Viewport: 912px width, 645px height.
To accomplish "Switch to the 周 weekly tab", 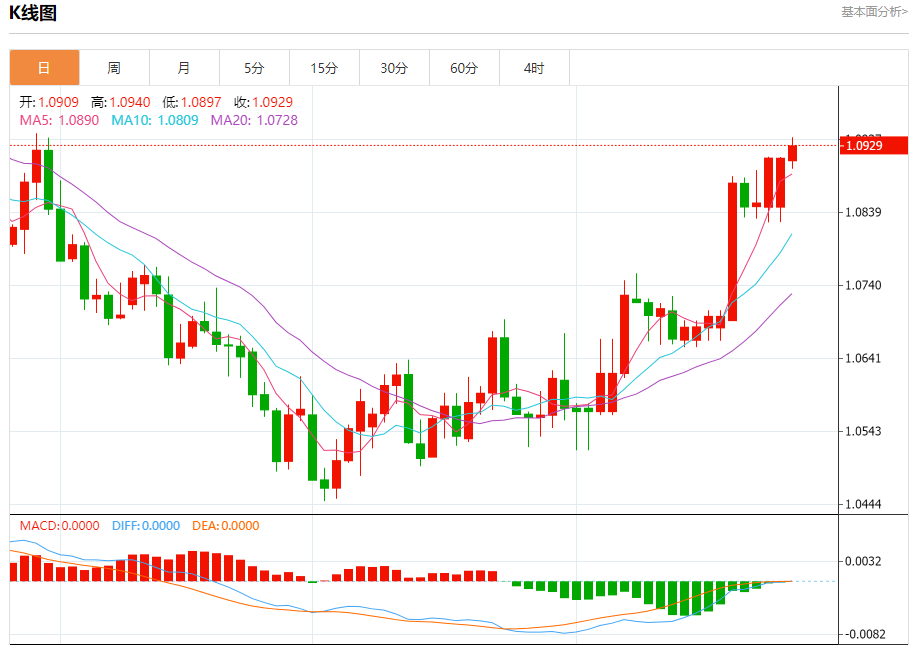I will 114,68.
